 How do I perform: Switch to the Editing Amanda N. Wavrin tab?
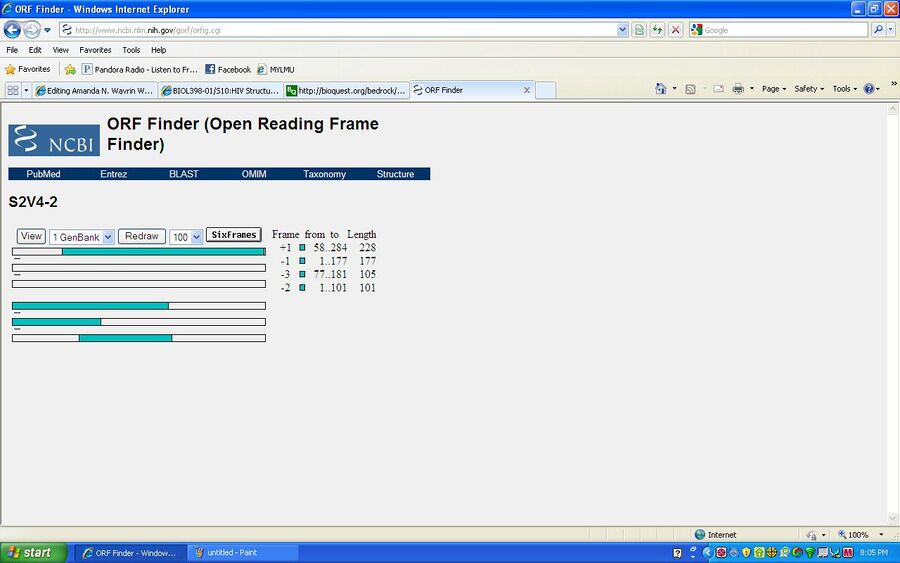(x=94, y=90)
